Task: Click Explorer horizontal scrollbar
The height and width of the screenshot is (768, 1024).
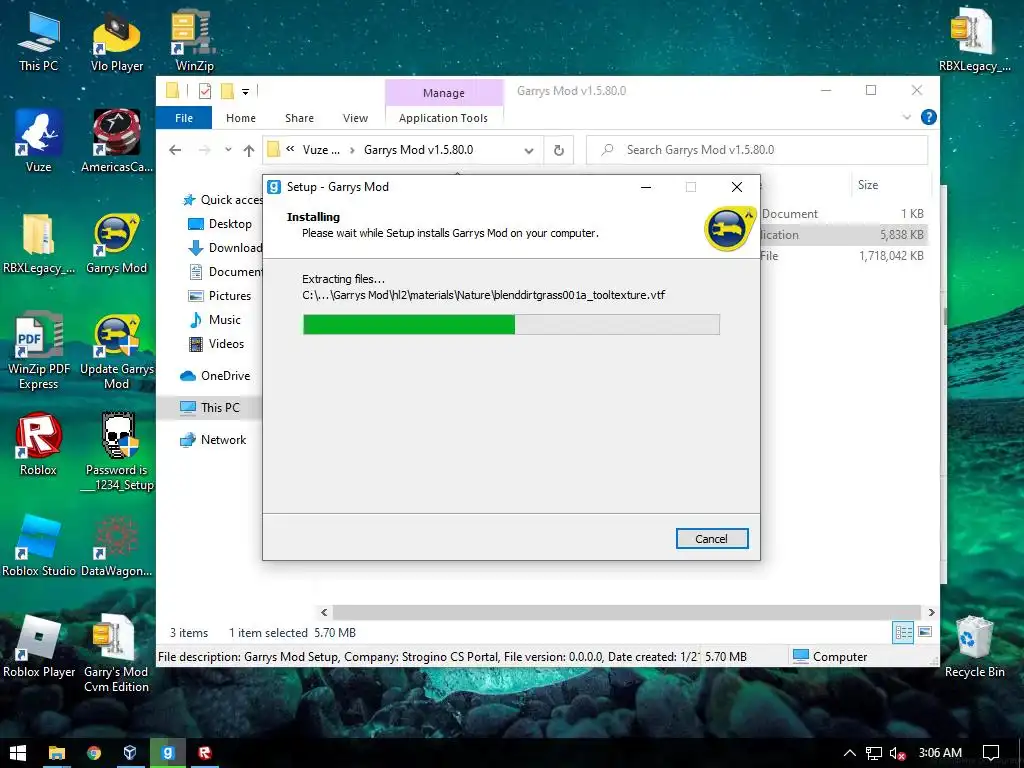Action: tap(627, 613)
